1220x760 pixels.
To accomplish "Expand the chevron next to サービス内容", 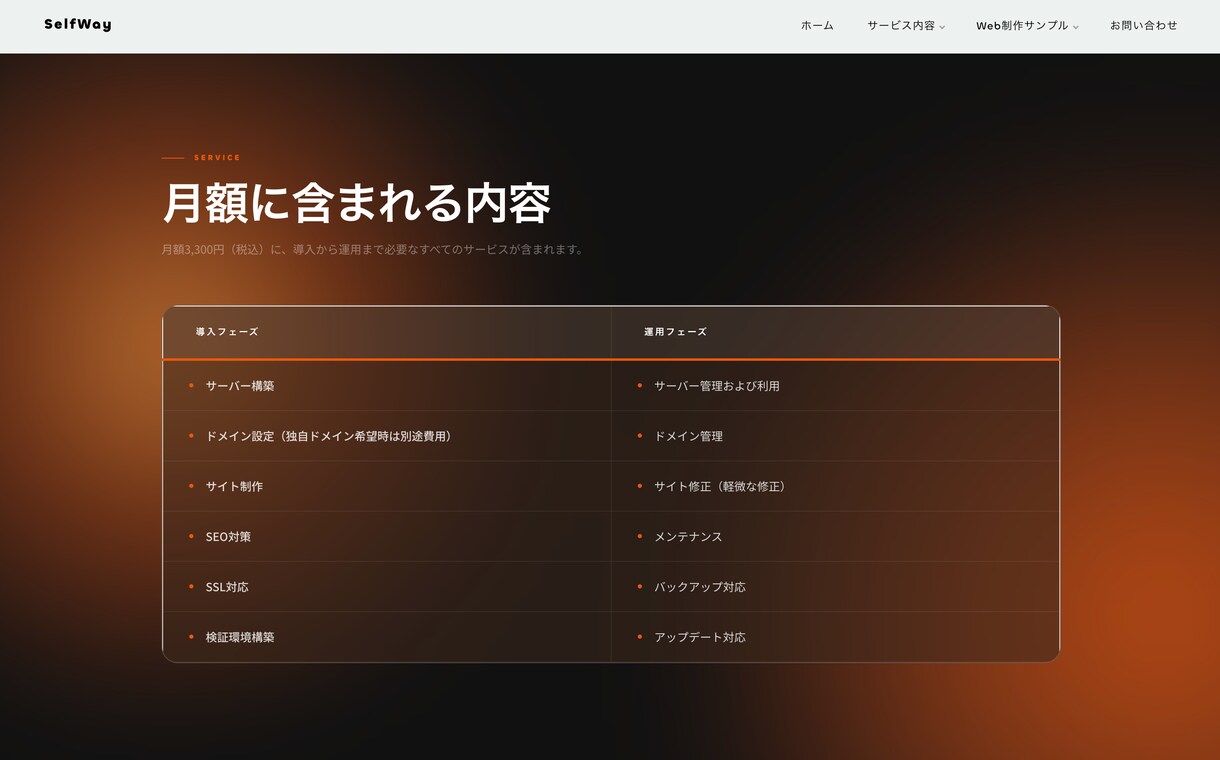I will 942,27.
